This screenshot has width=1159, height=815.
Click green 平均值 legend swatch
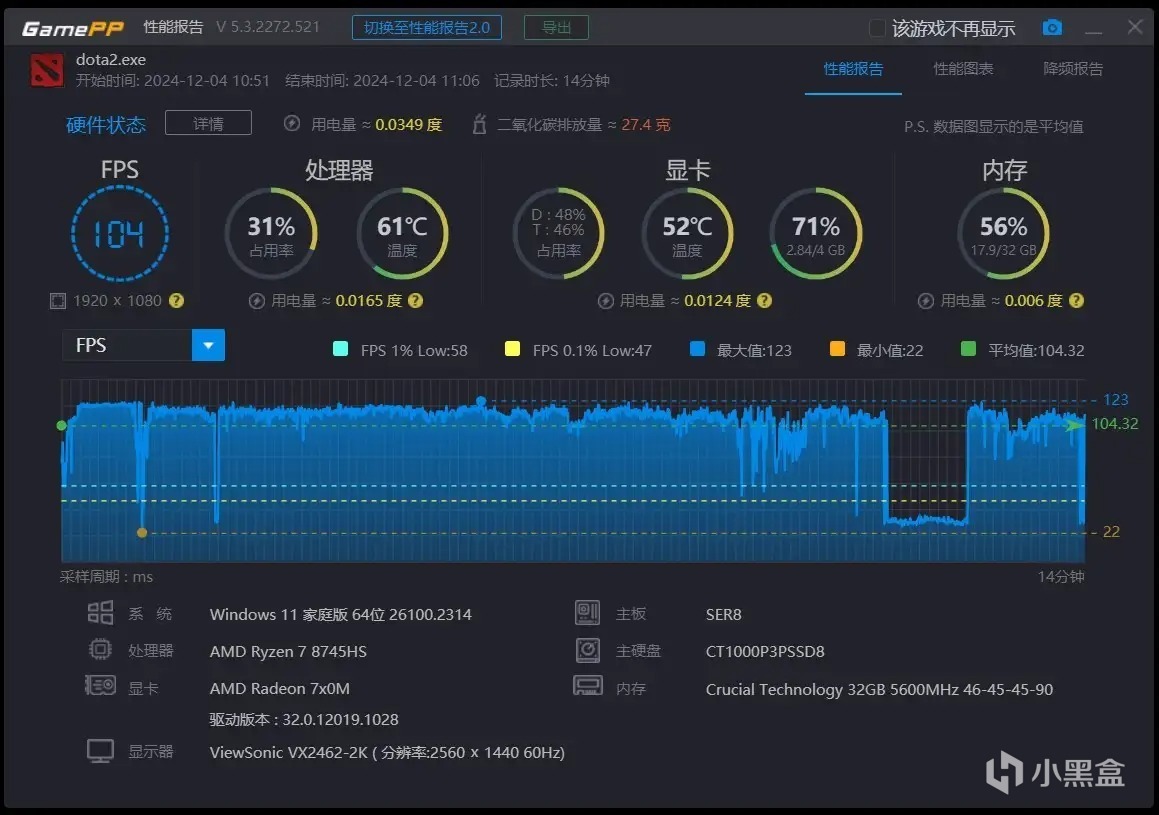[x=968, y=349]
